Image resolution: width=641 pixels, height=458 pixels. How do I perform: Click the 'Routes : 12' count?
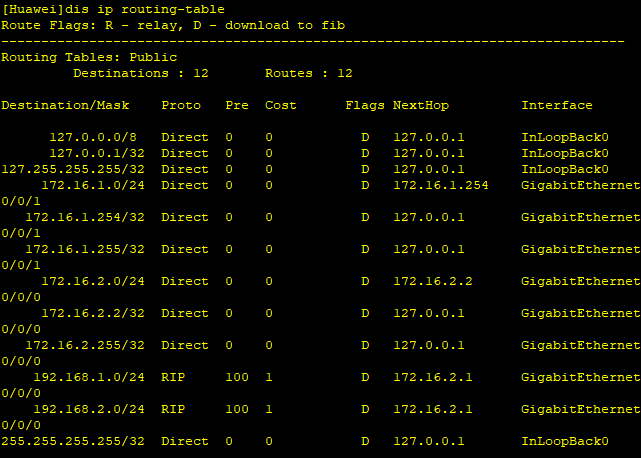[x=309, y=73]
